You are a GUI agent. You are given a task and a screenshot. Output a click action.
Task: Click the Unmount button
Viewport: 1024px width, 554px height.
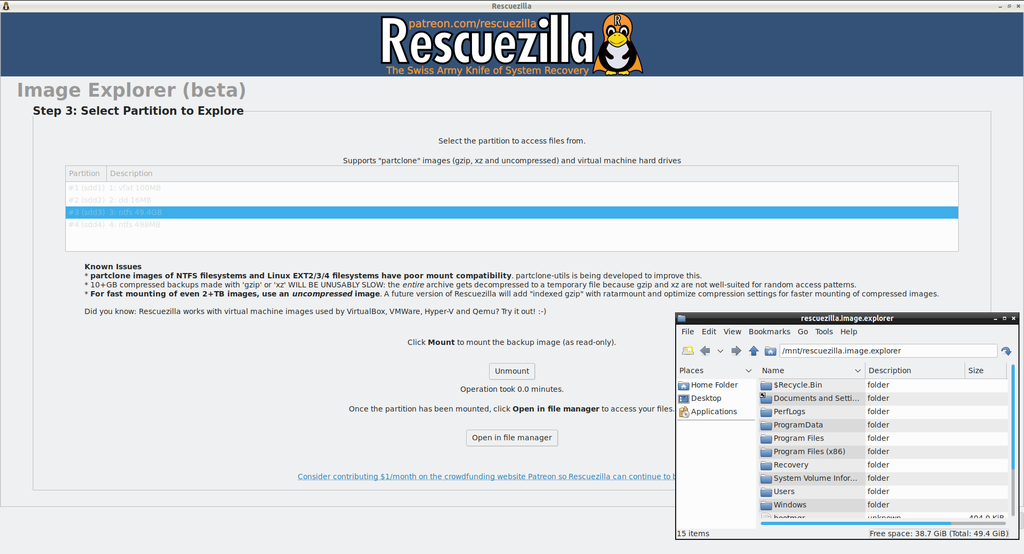point(512,371)
